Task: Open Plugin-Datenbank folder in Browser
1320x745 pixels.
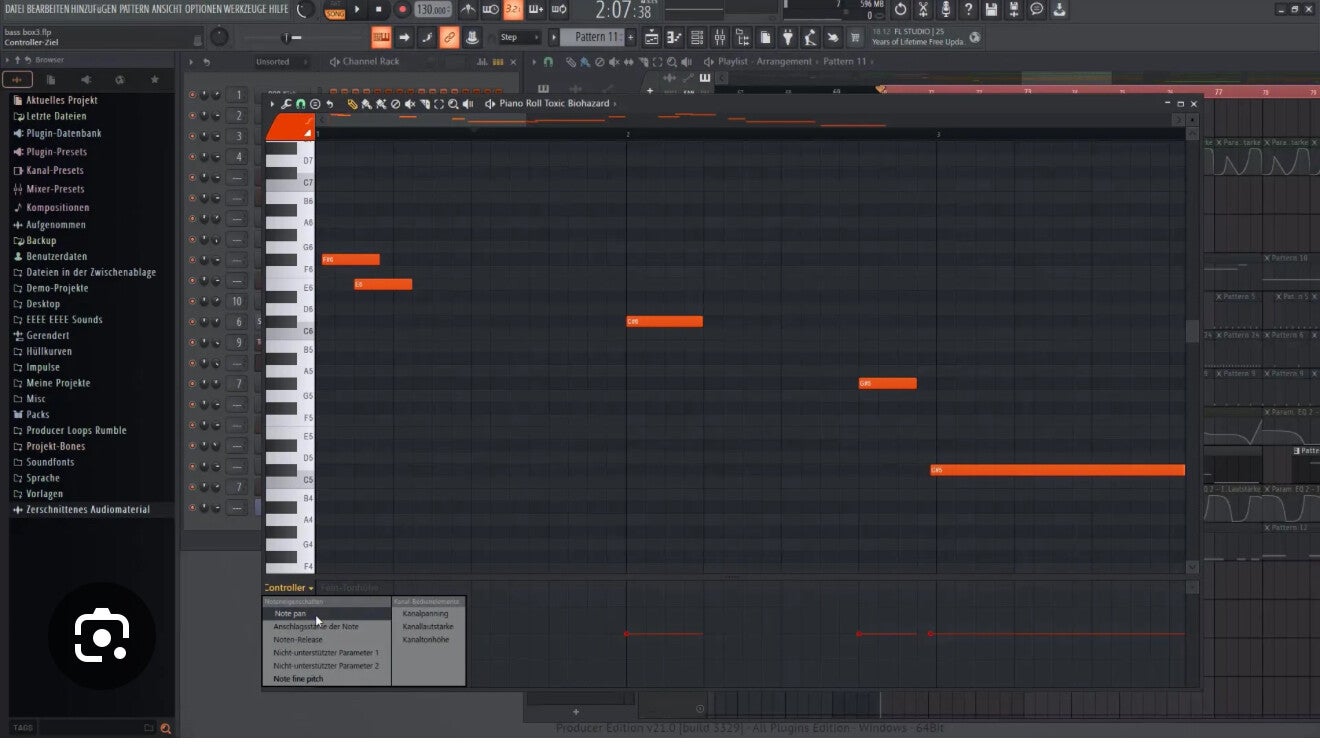Action: click(63, 134)
